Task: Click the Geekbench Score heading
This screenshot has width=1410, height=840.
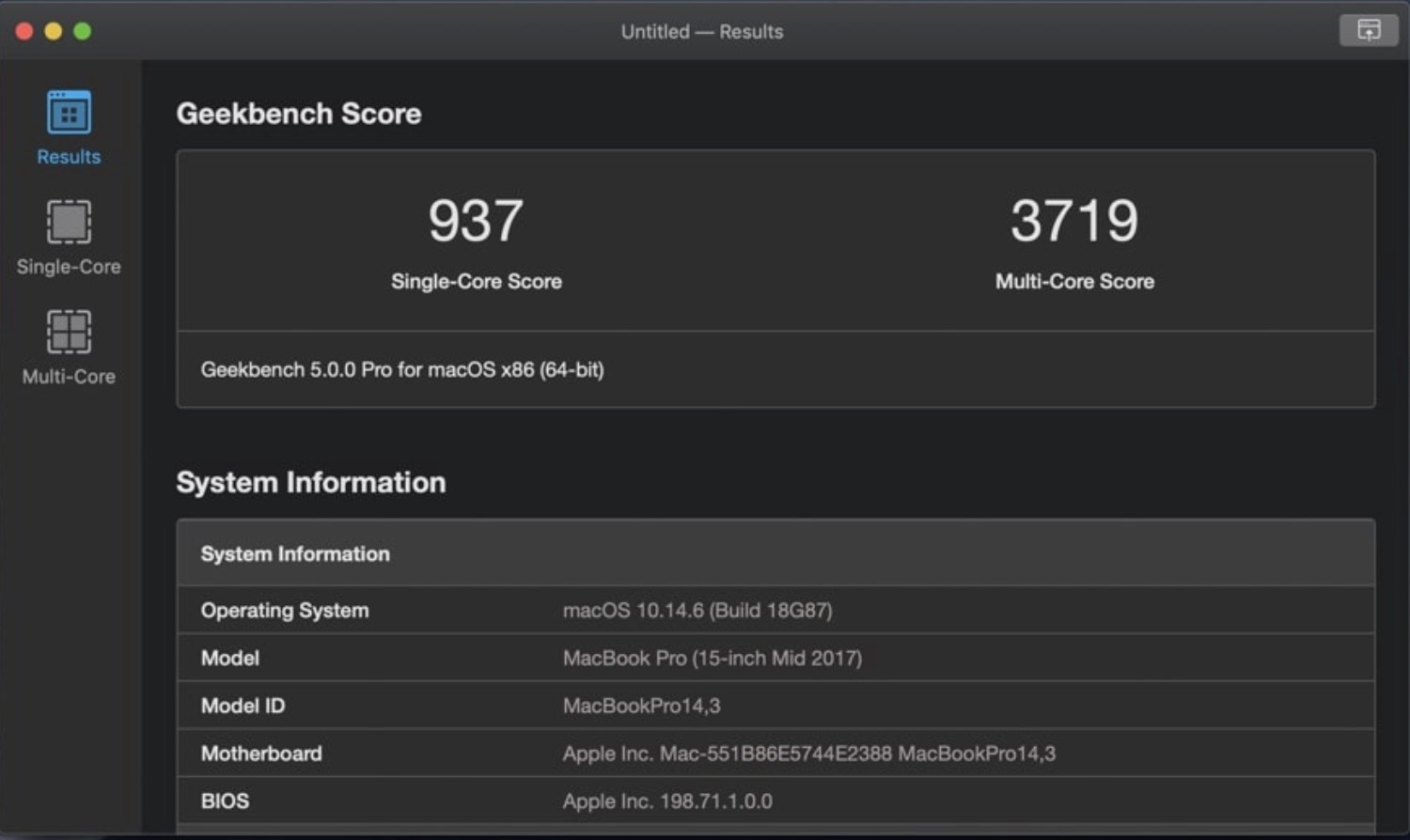Action: pos(299,114)
